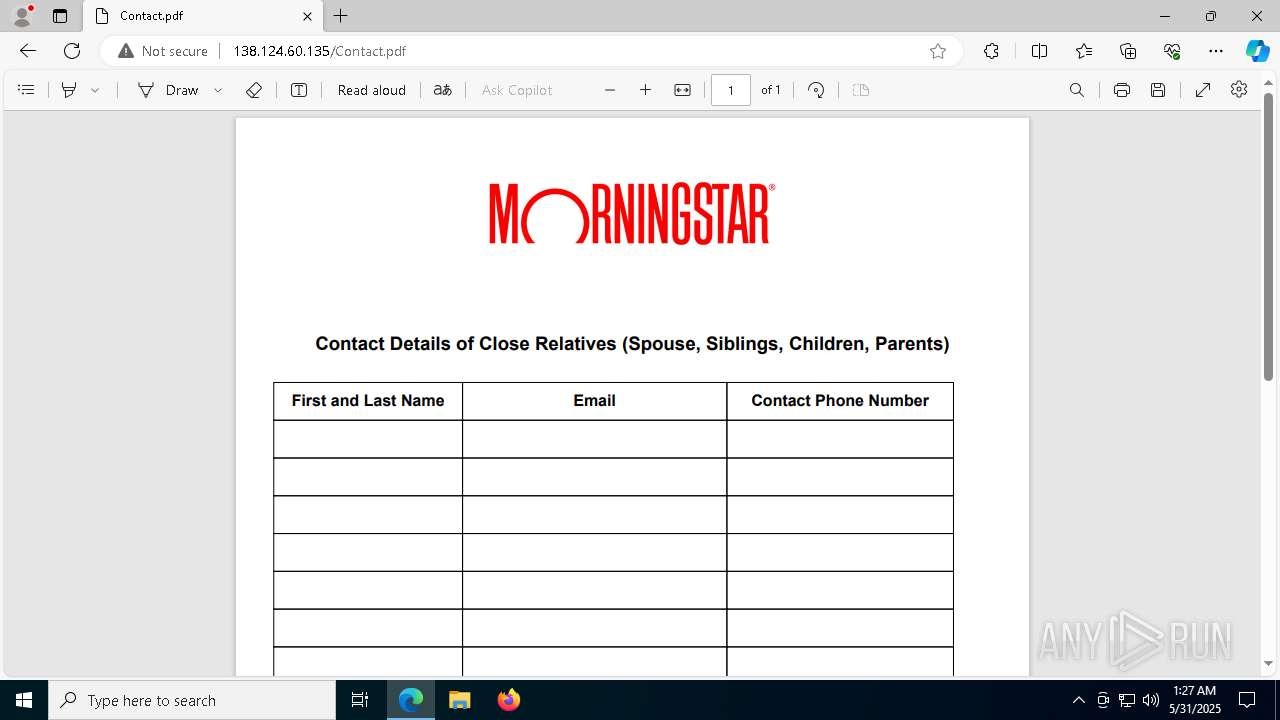Click the 'Email' column header
Screen dimensions: 1280x720
(x=594, y=400)
